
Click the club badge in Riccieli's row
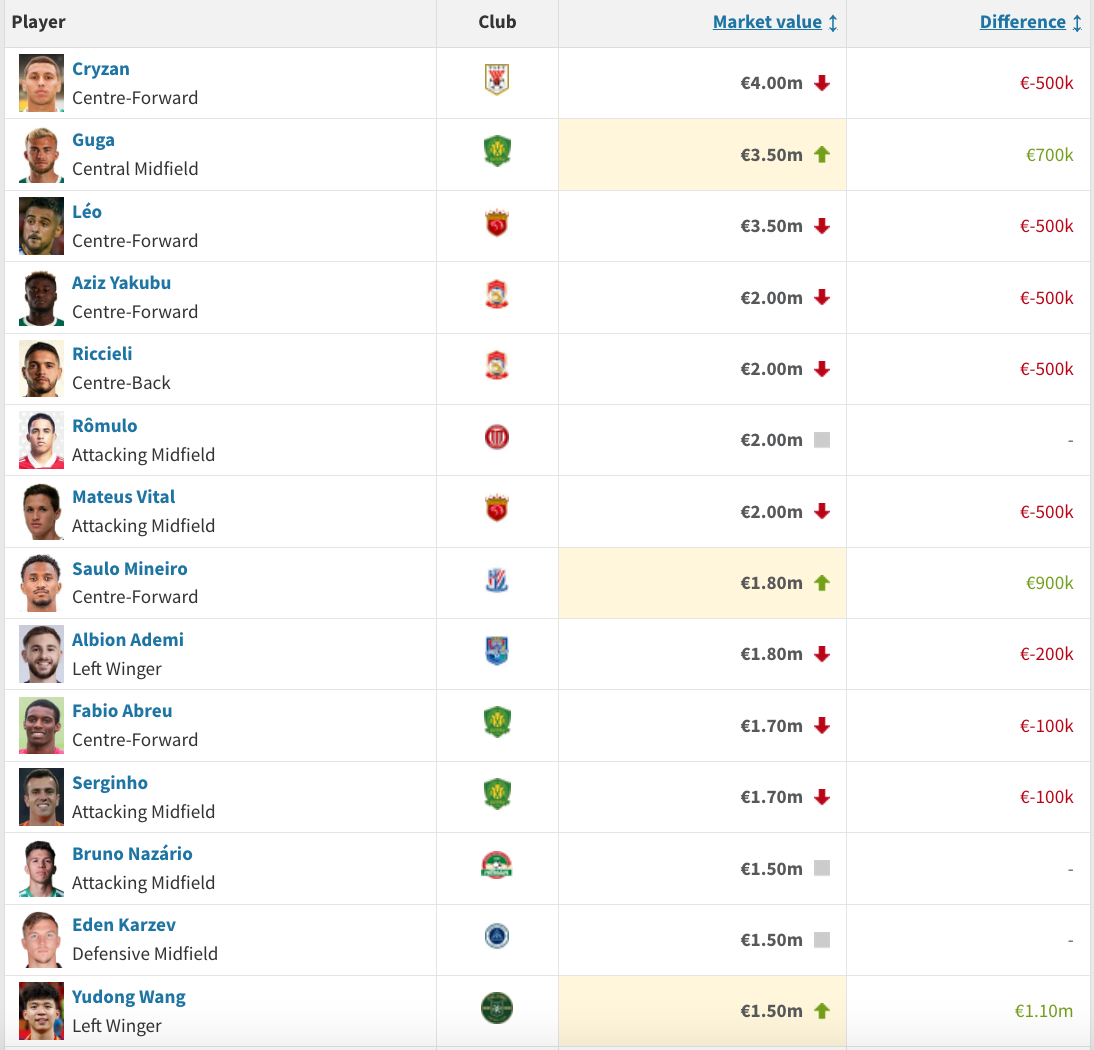(497, 366)
